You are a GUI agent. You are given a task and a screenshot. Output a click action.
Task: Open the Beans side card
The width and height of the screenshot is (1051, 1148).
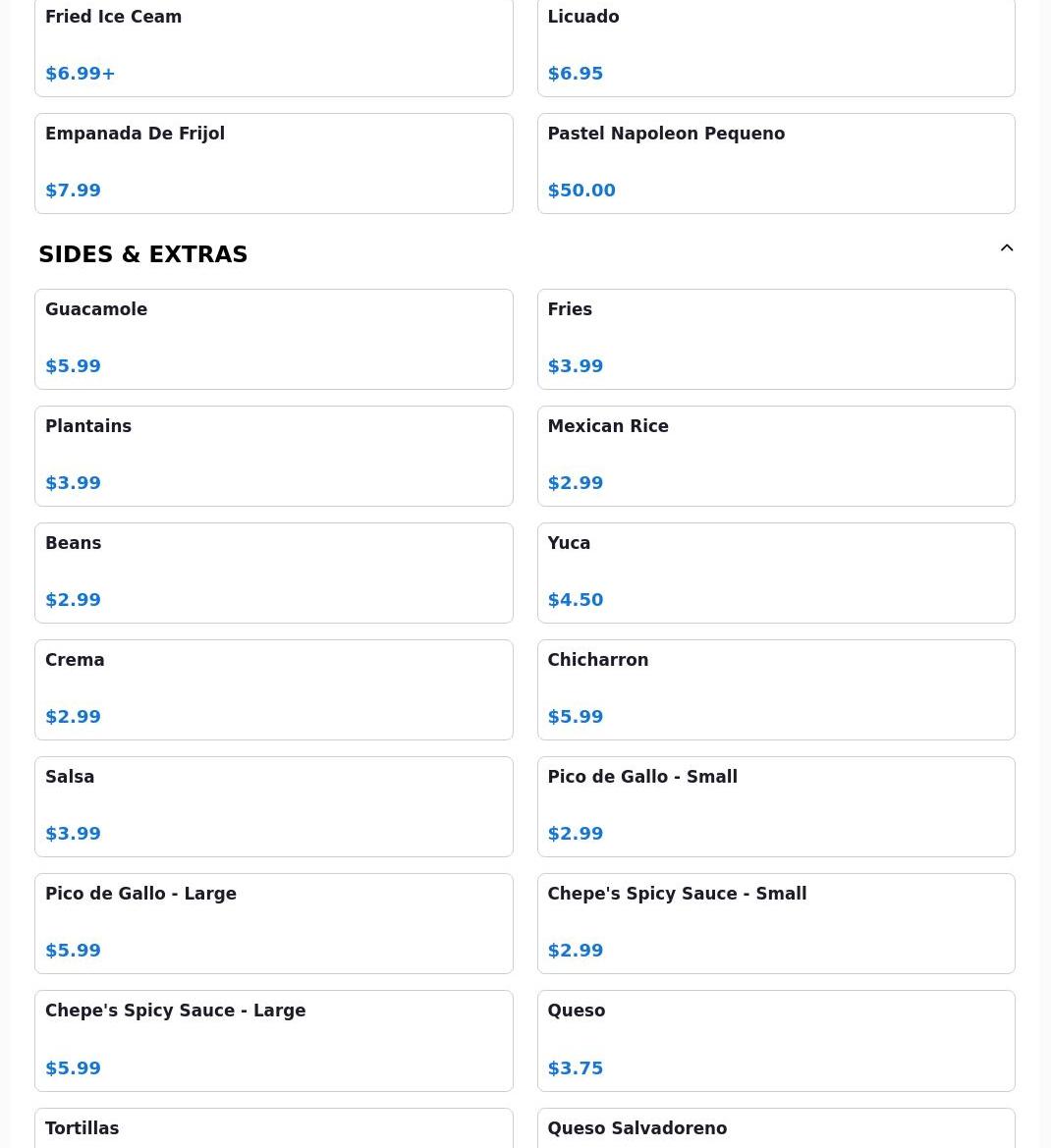click(274, 574)
